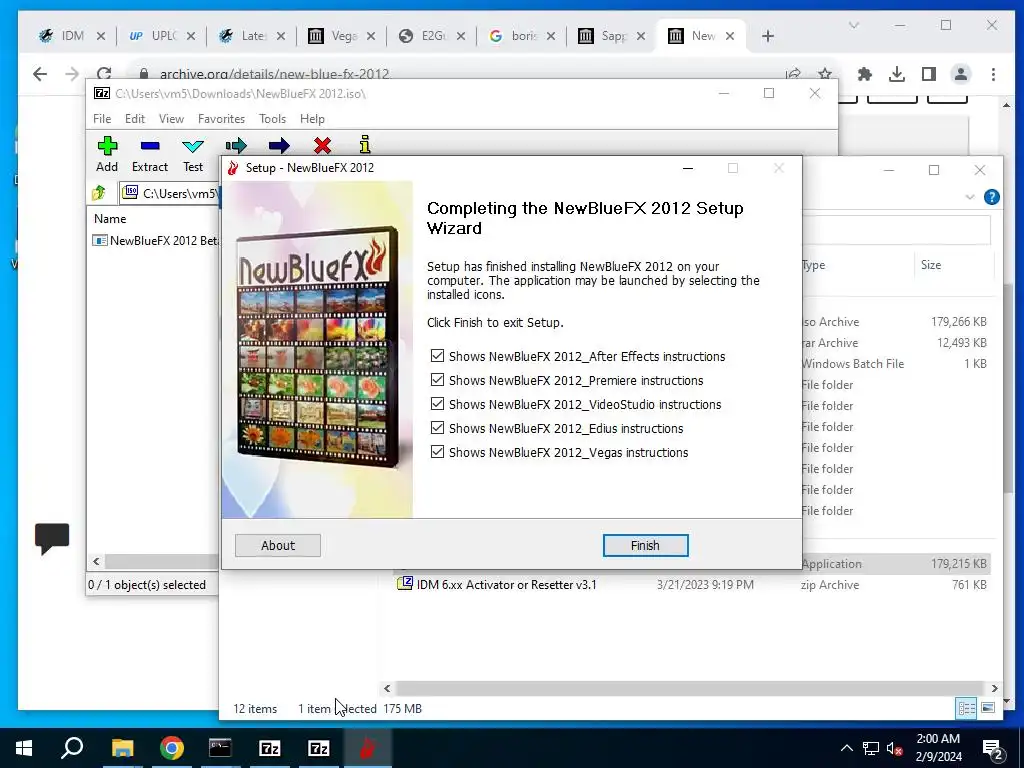Uncheck Vegas instructions checkbox
This screenshot has width=1024, height=768.
point(437,452)
